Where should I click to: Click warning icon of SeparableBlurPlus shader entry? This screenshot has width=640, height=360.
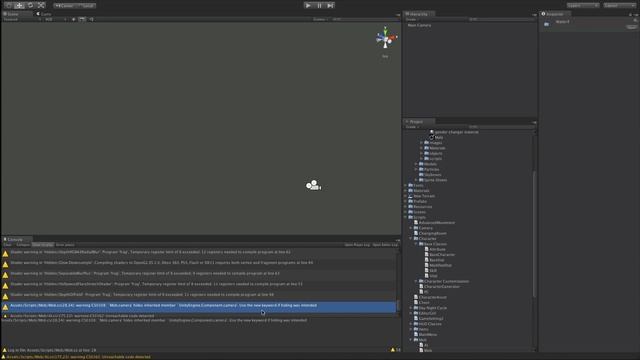click(x=5, y=275)
